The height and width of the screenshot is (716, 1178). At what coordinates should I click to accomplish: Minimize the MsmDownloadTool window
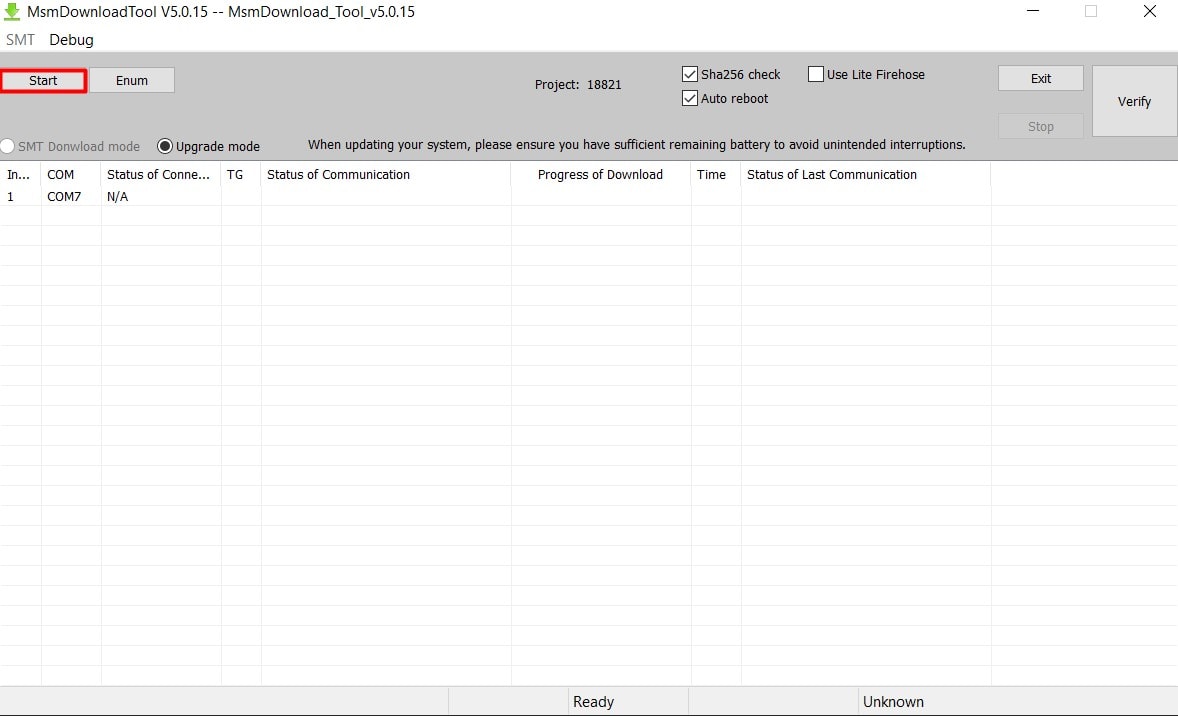tap(1033, 11)
